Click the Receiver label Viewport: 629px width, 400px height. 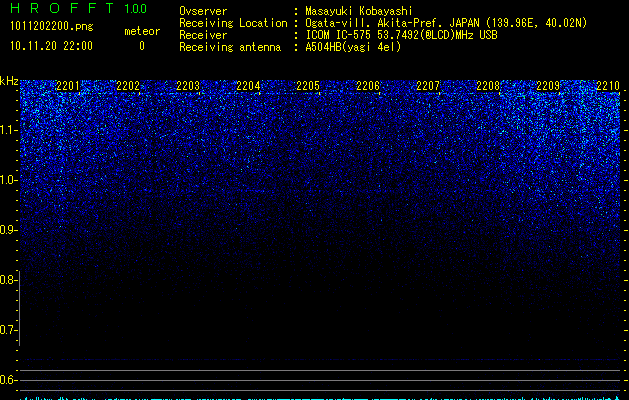(203, 35)
